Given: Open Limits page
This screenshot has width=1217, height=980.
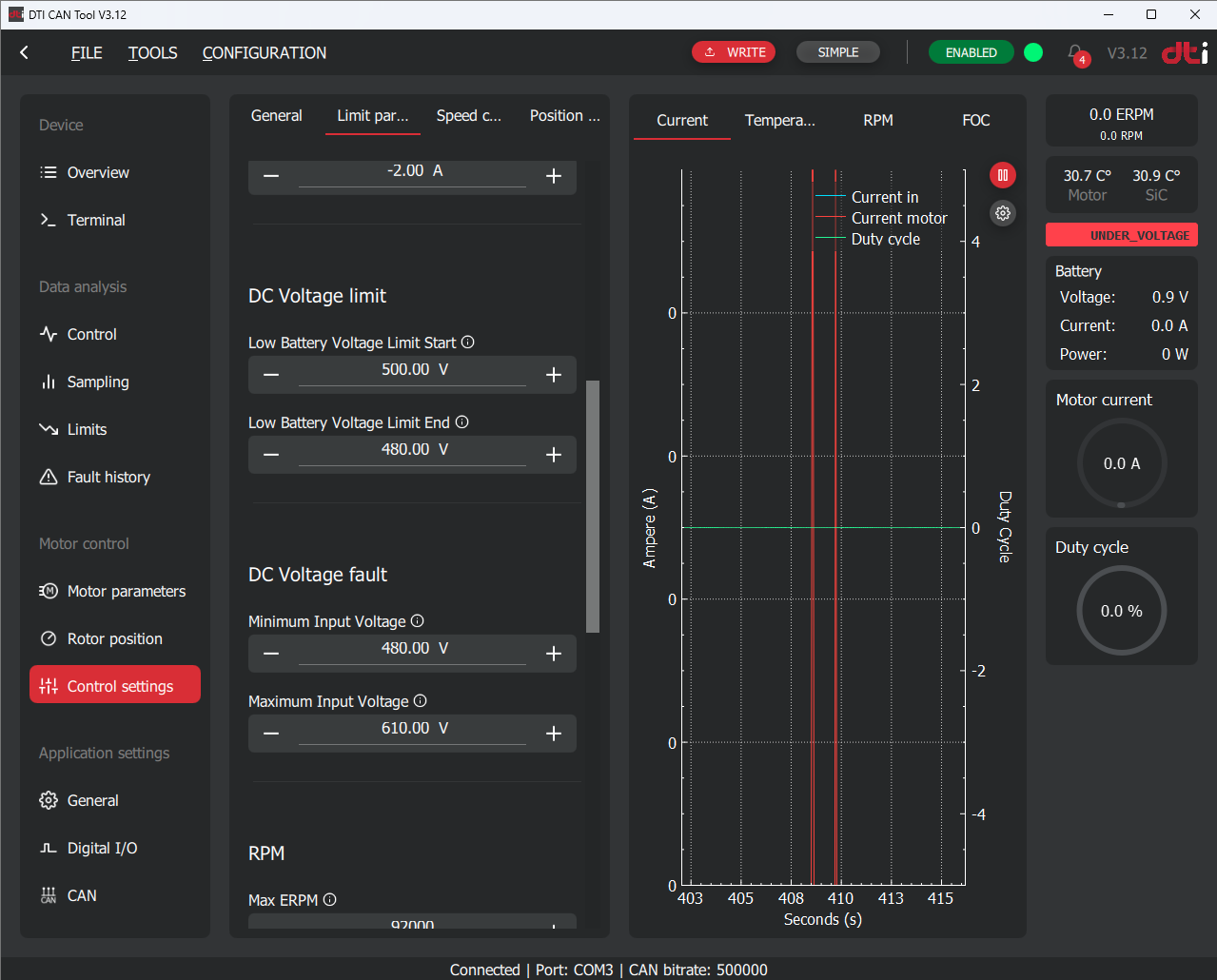Looking at the screenshot, I should click(115, 429).
